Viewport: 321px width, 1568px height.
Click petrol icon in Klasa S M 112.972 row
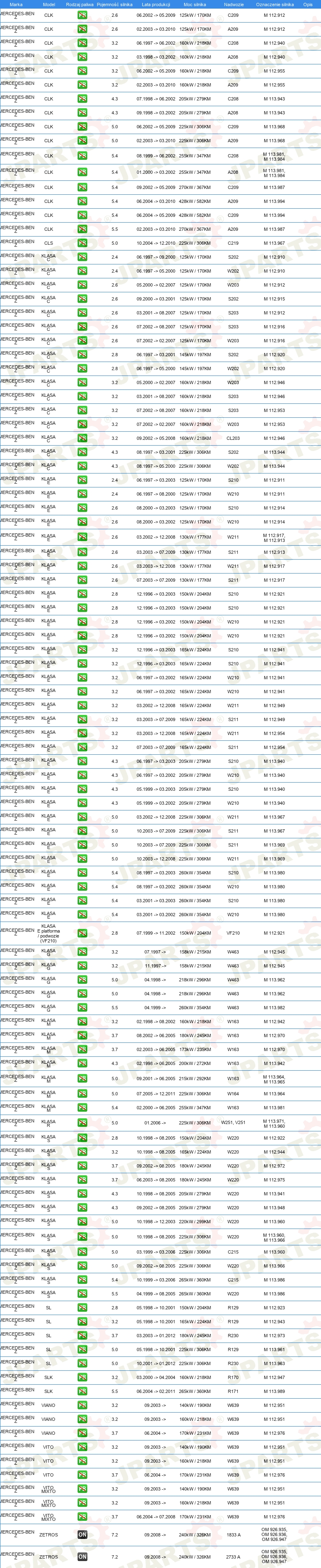[82, 1166]
